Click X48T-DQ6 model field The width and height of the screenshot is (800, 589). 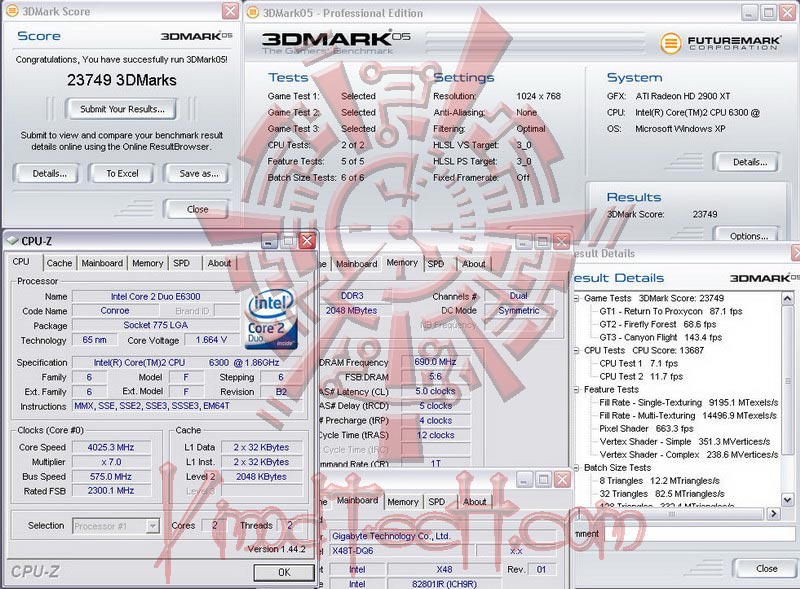pos(402,551)
